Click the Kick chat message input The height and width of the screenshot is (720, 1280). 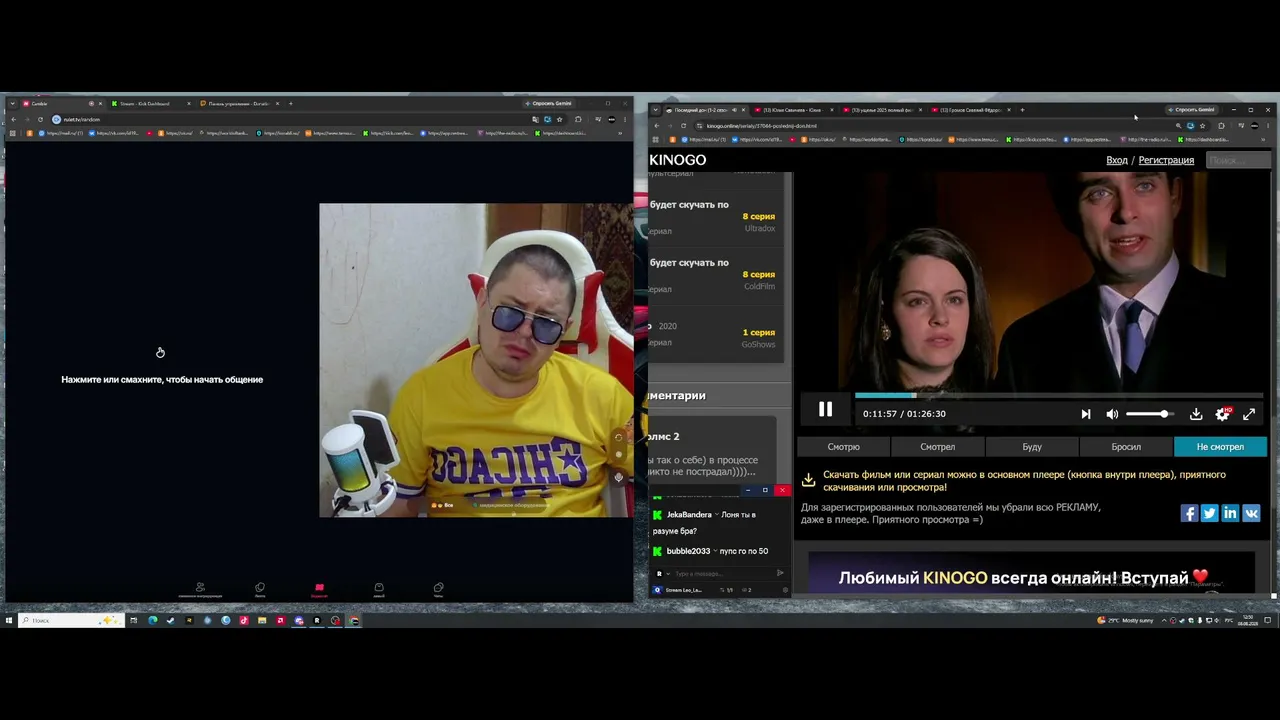(x=720, y=574)
